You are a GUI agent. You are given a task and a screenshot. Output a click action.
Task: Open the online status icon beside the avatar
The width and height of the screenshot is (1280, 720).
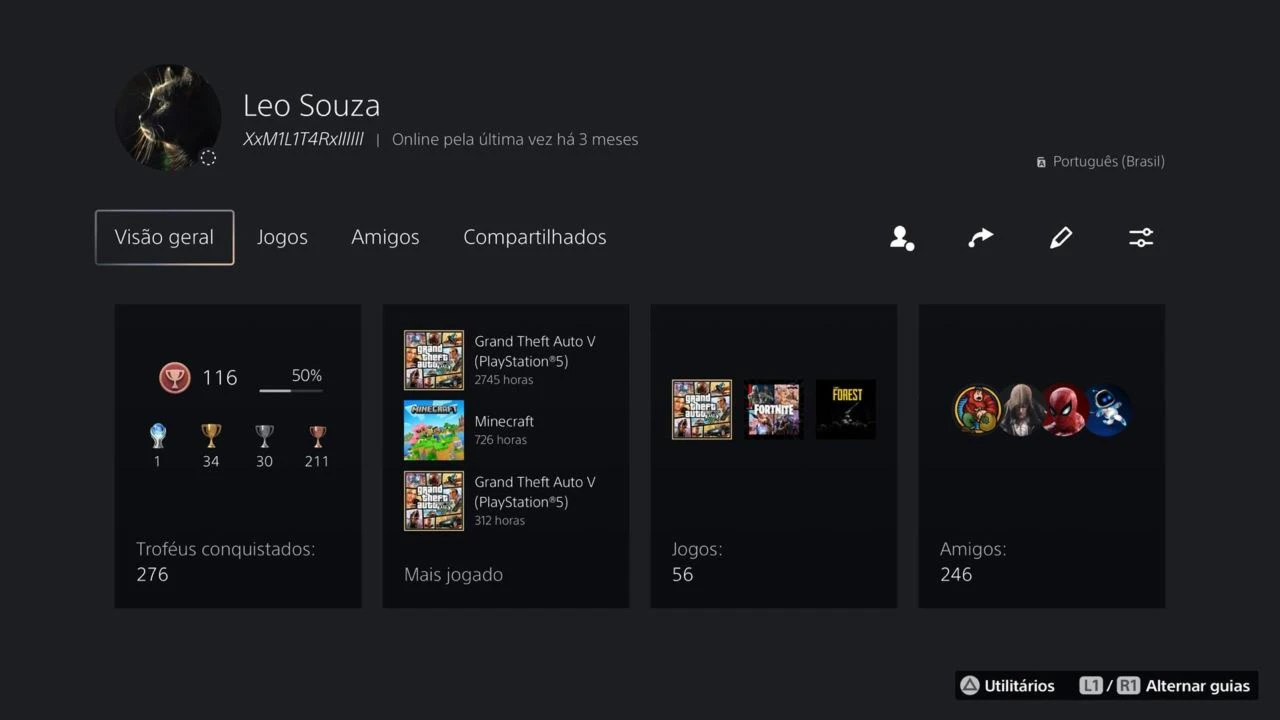(208, 157)
